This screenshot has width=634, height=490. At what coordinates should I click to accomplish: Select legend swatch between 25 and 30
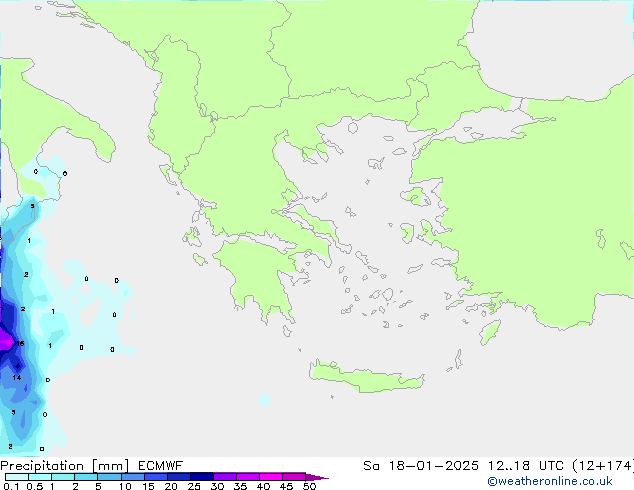point(202,477)
